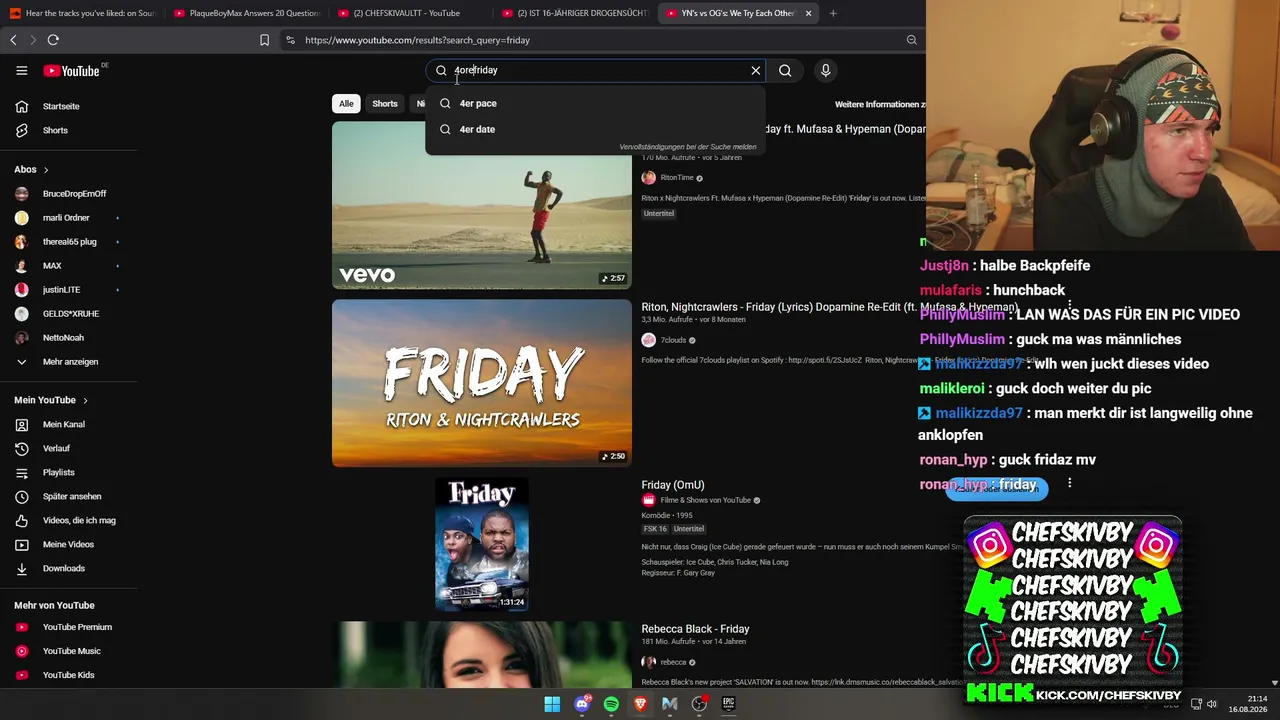
Task: Open Shorts in the sidebar
Action: [x=55, y=130]
